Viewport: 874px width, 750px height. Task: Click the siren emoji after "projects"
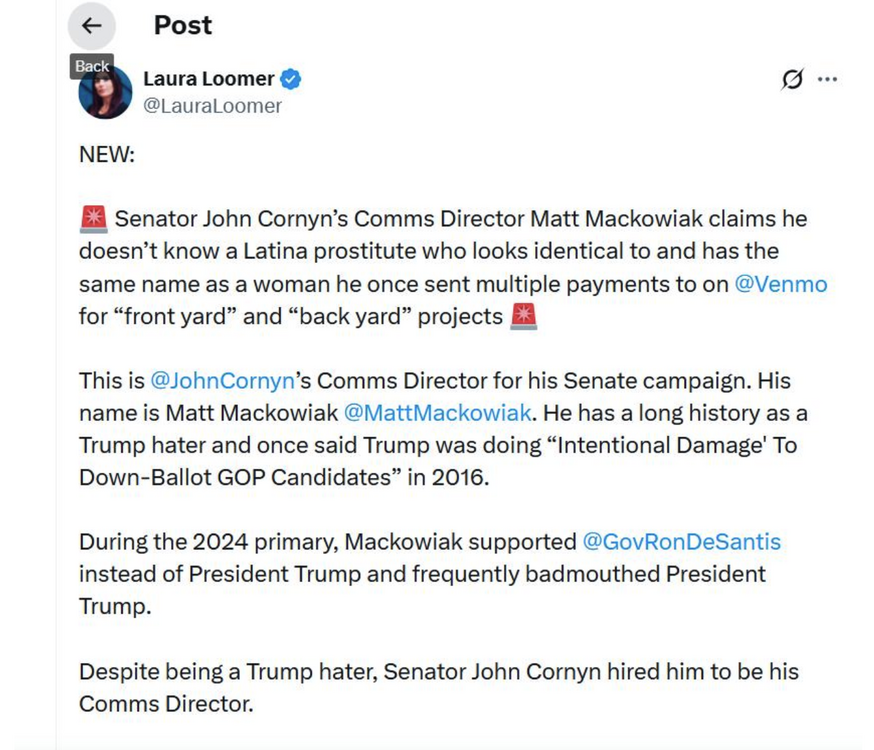tap(523, 317)
